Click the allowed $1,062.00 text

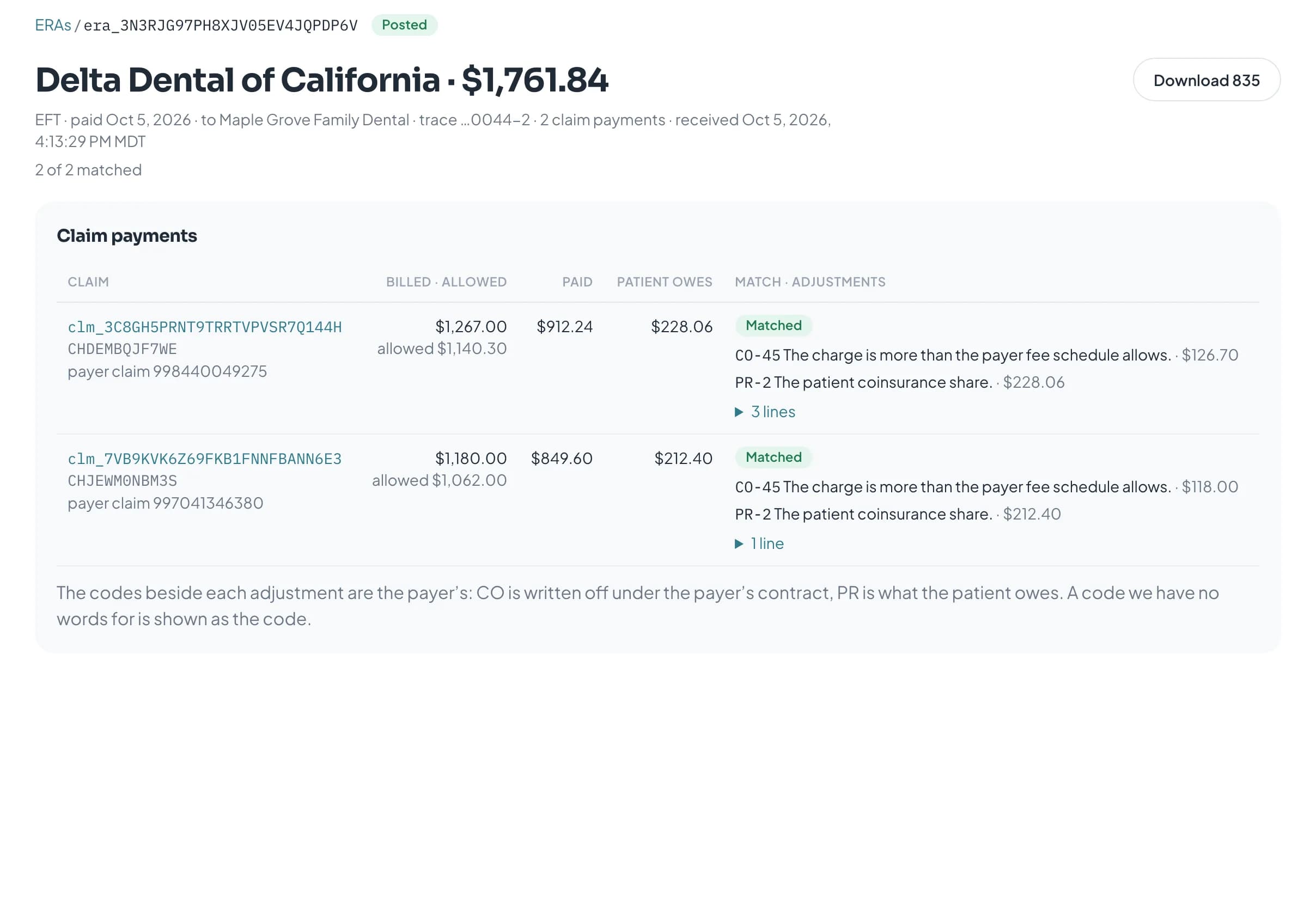pyautogui.click(x=439, y=481)
